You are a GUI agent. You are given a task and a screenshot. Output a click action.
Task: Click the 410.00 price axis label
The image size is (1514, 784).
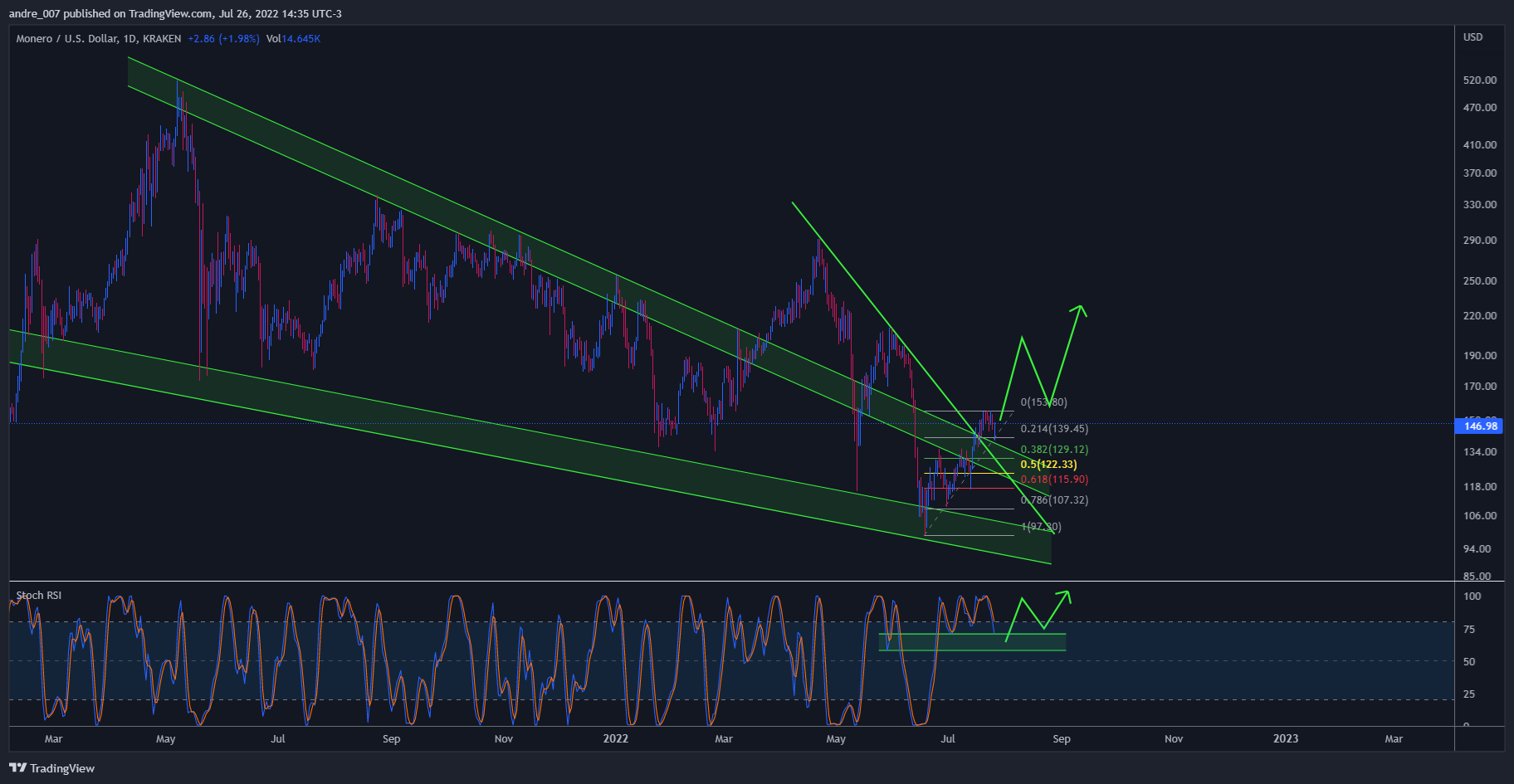coord(1480,145)
